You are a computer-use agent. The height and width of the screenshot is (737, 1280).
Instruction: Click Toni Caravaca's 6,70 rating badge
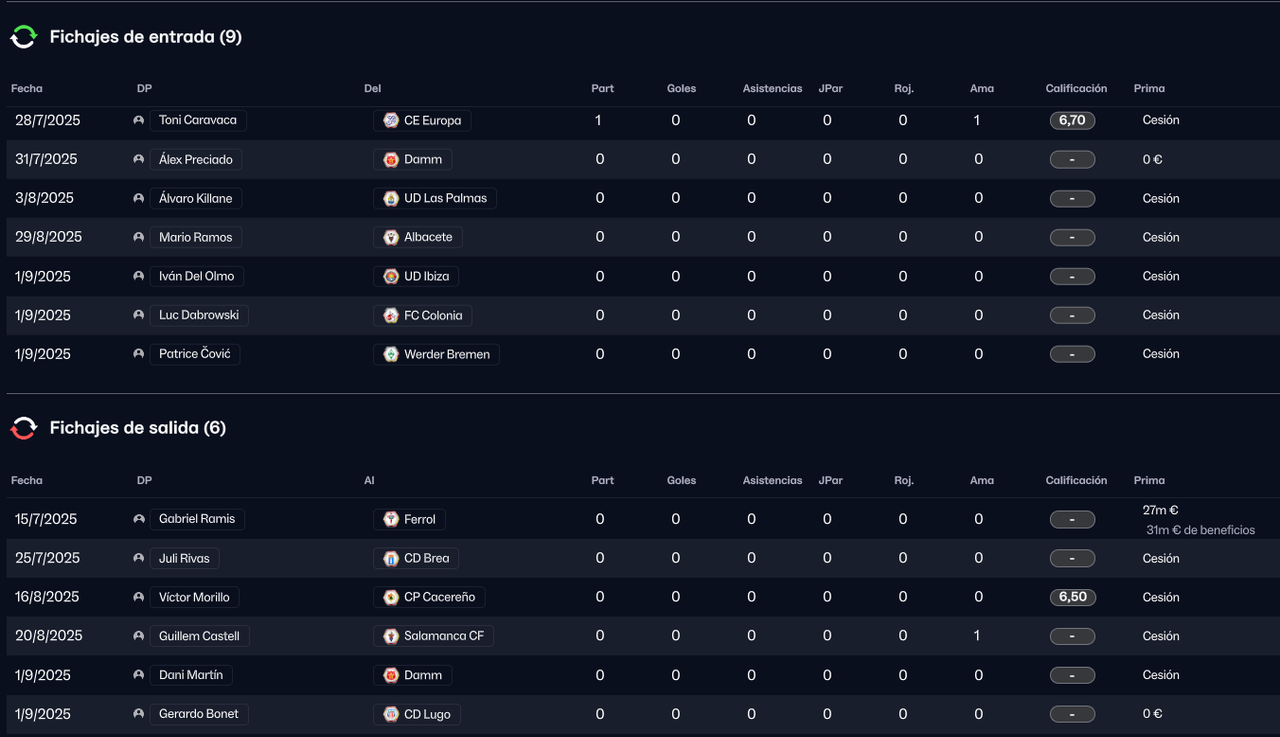coord(1073,120)
